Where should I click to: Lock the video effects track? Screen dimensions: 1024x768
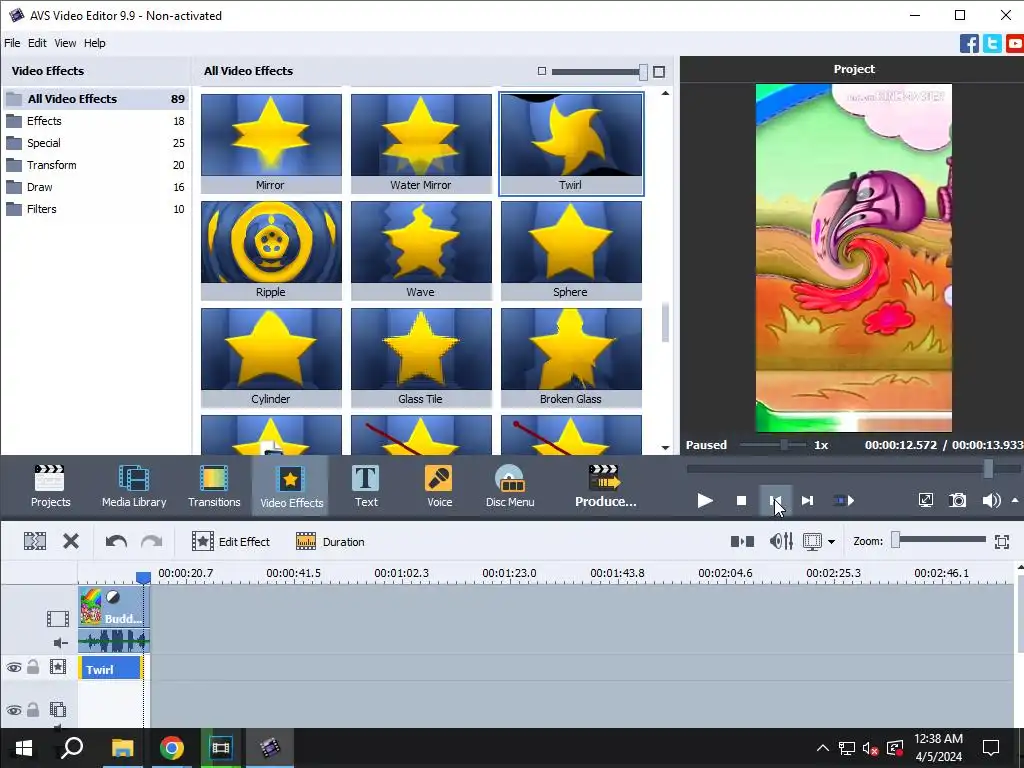[x=33, y=667]
